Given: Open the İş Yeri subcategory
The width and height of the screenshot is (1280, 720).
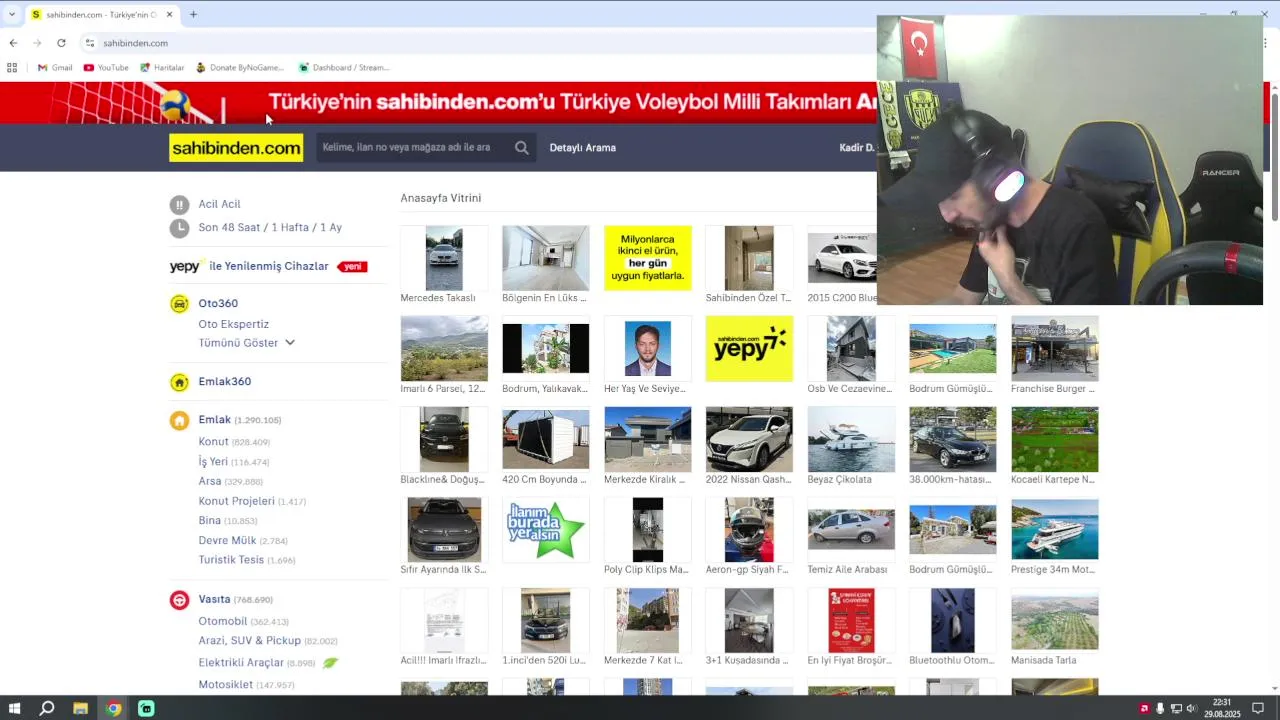Looking at the screenshot, I should (x=213, y=462).
